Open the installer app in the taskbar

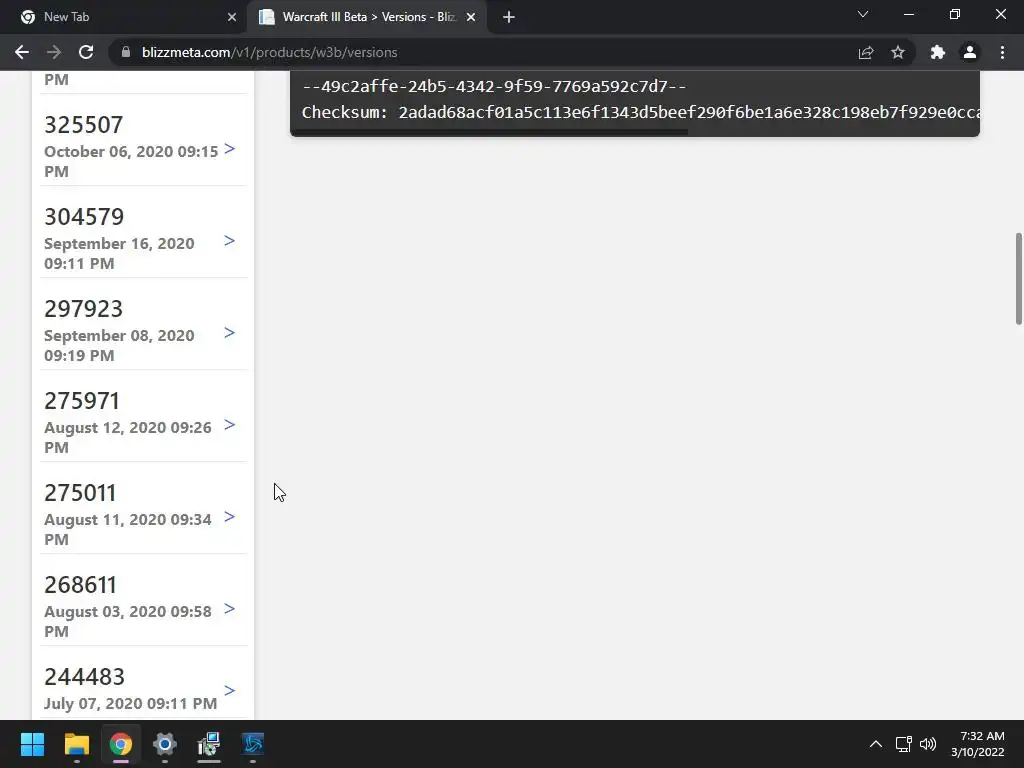click(x=209, y=744)
